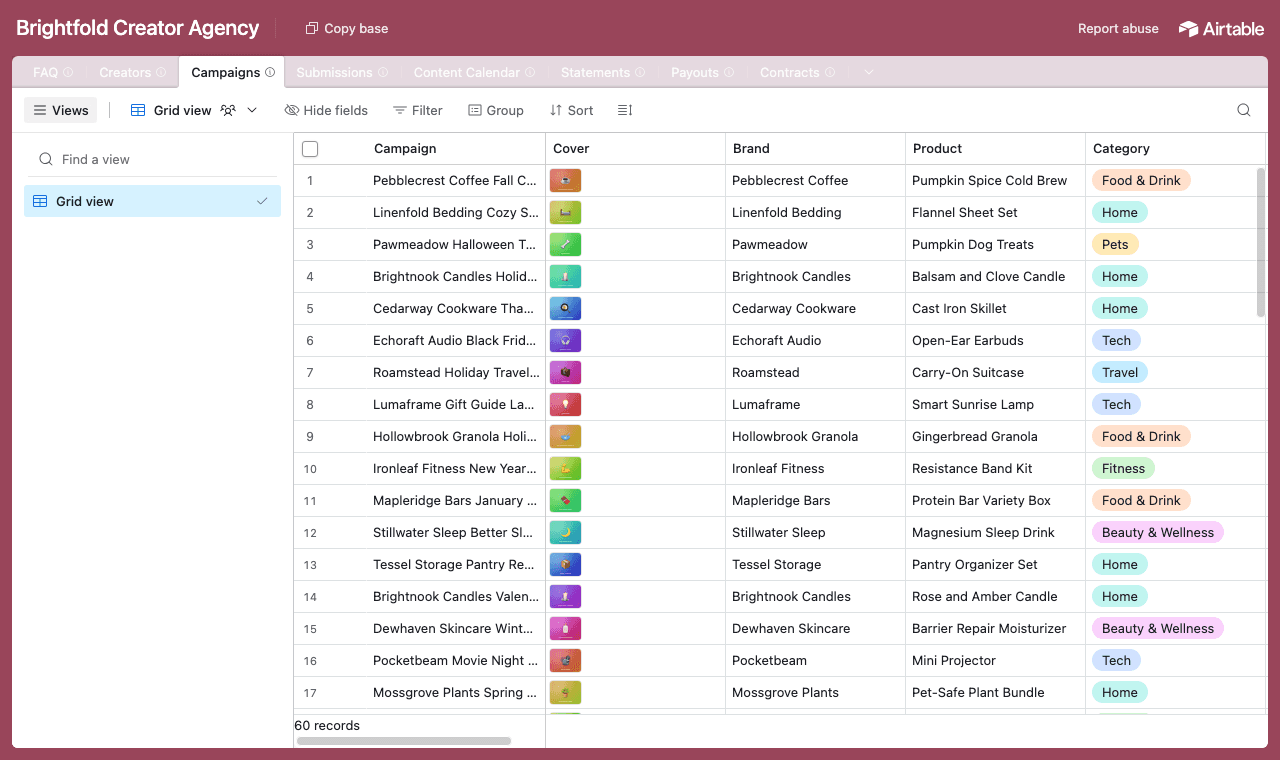Click the search magnifier icon in toolbar
The height and width of the screenshot is (760, 1280).
coord(1244,110)
